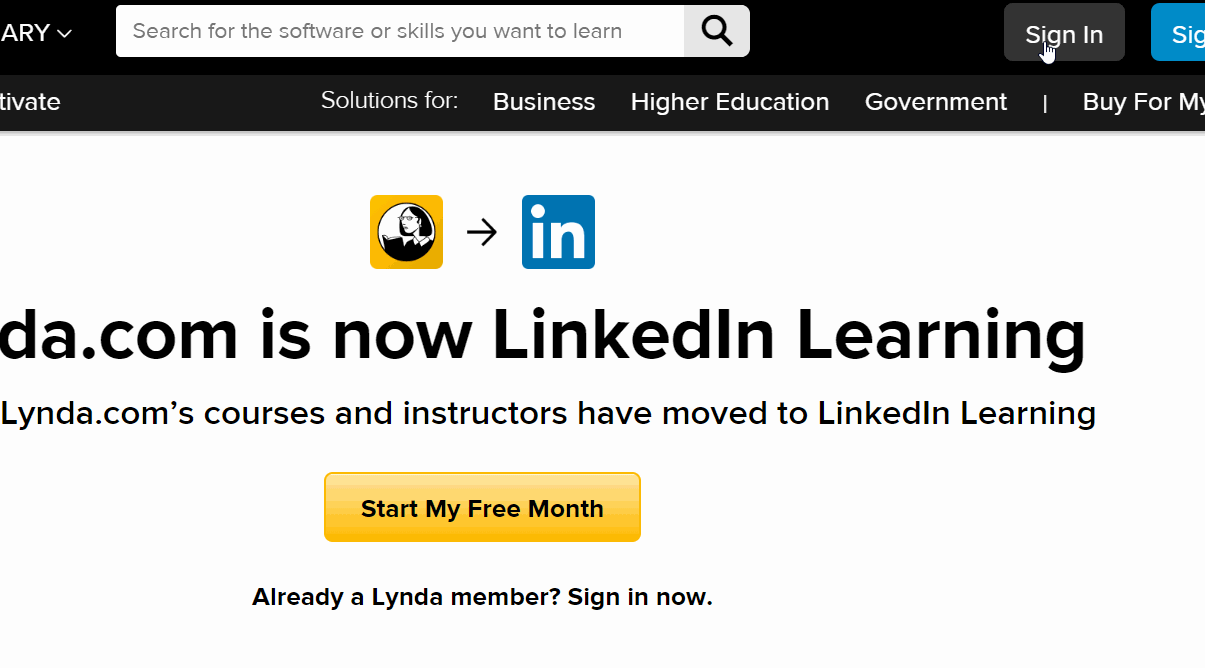
Task: Open the Buy For My Team link
Action: coord(1144,102)
